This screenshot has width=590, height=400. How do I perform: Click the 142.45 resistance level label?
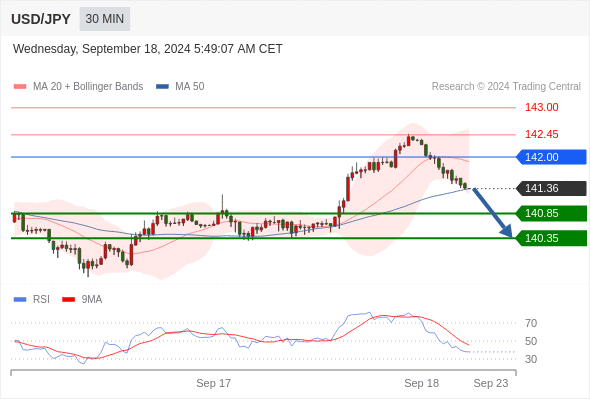click(x=541, y=134)
